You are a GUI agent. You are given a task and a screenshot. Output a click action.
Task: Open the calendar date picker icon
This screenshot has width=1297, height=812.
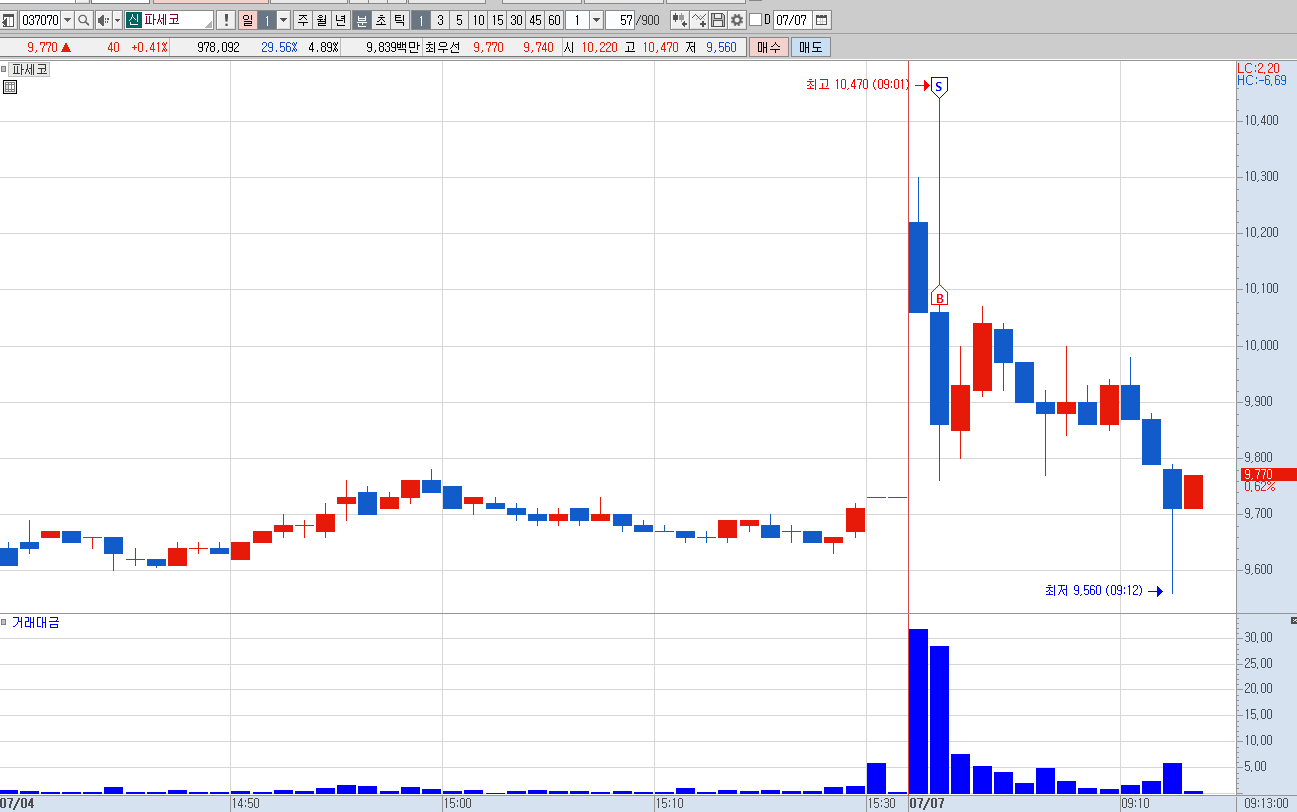(x=821, y=20)
